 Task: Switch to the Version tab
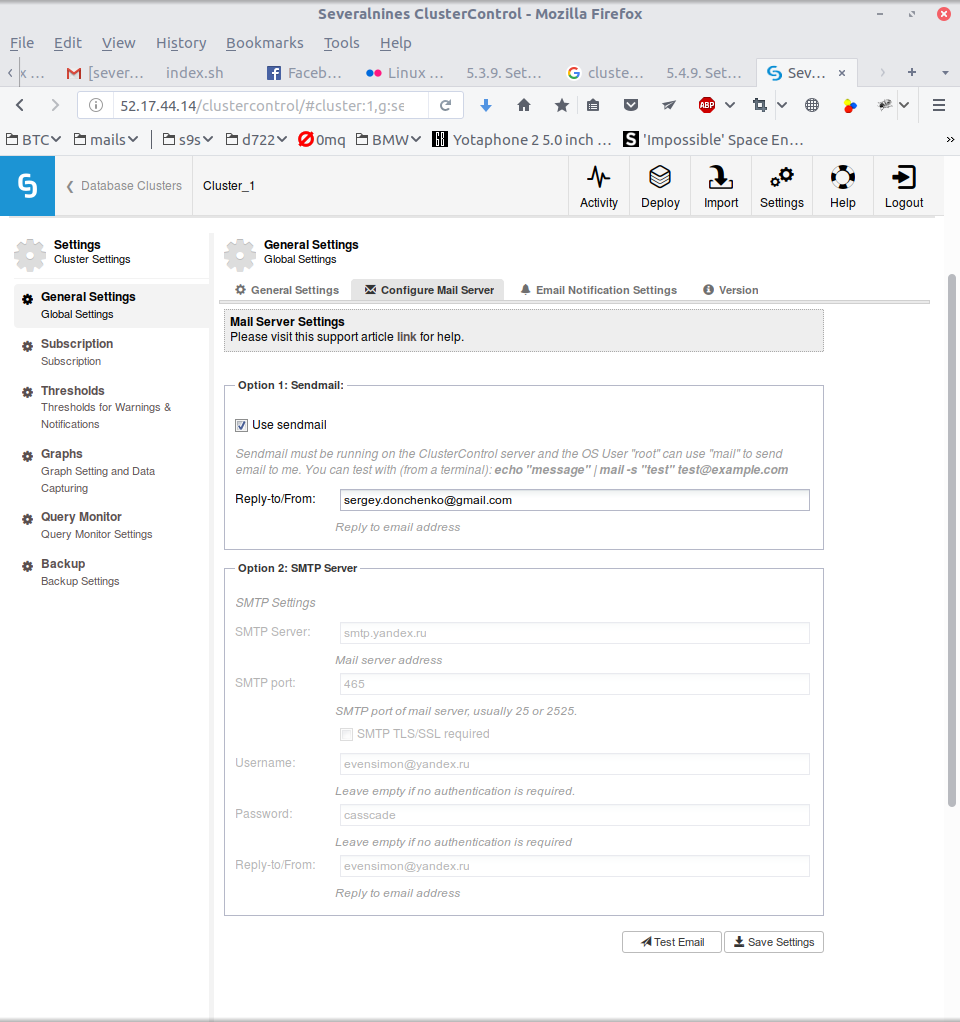731,290
